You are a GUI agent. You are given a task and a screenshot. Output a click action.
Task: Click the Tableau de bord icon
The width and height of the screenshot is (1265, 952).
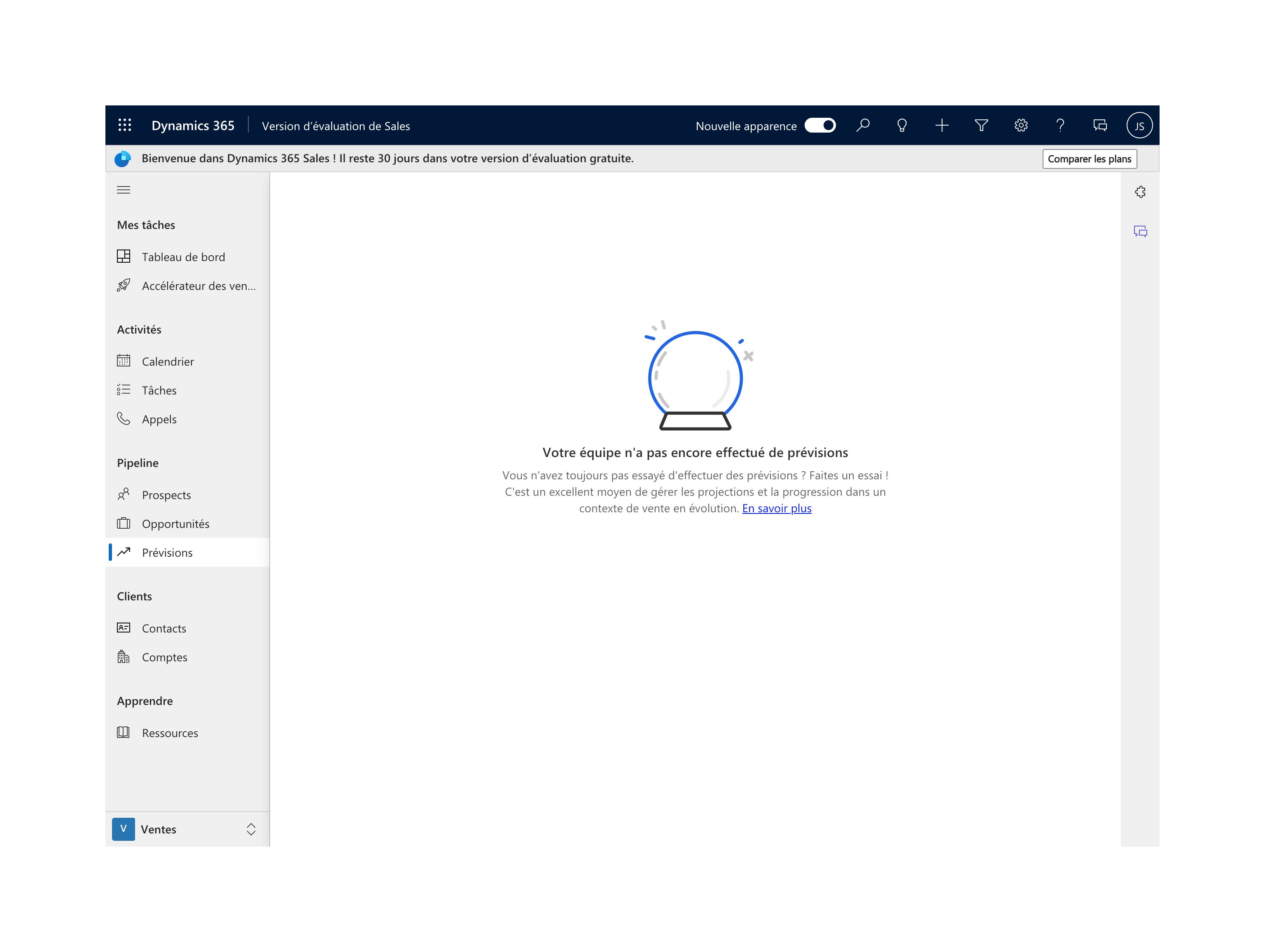tap(124, 256)
